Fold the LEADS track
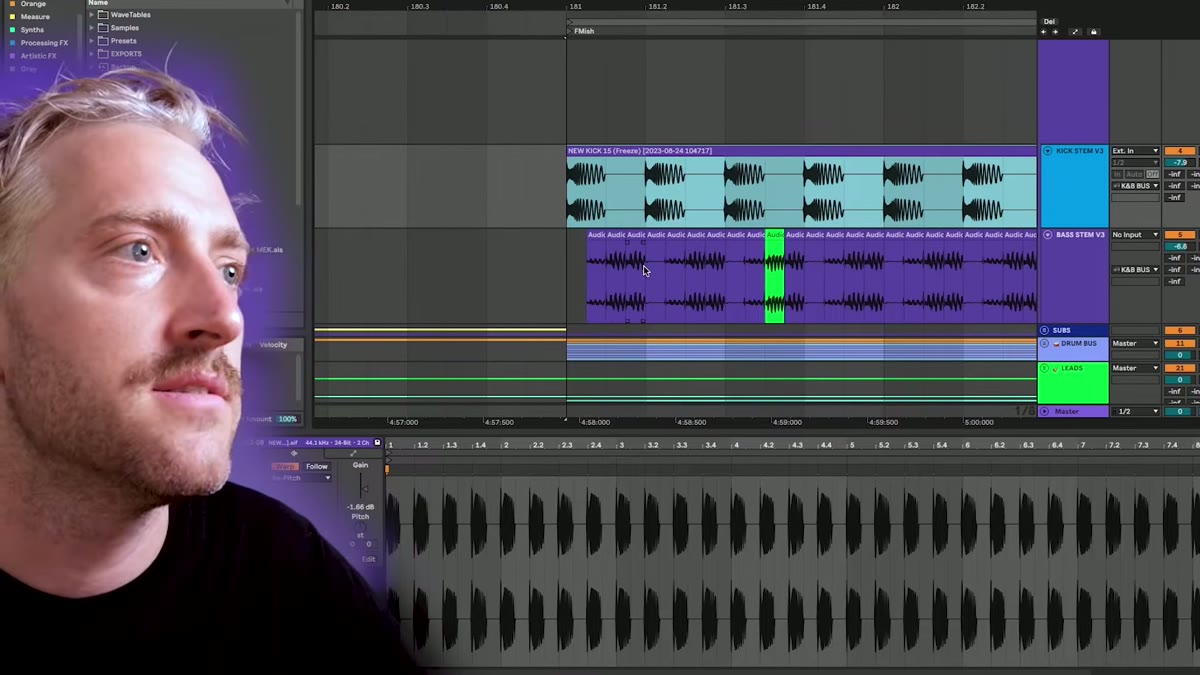 click(x=1045, y=368)
